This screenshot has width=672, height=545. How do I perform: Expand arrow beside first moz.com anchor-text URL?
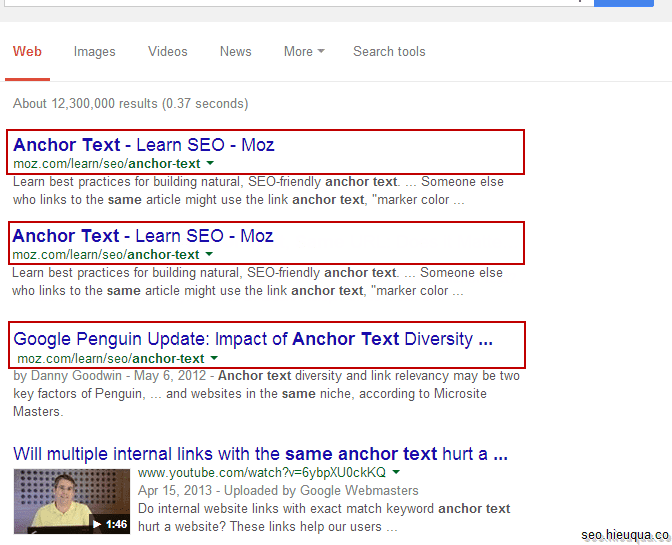coord(210,163)
